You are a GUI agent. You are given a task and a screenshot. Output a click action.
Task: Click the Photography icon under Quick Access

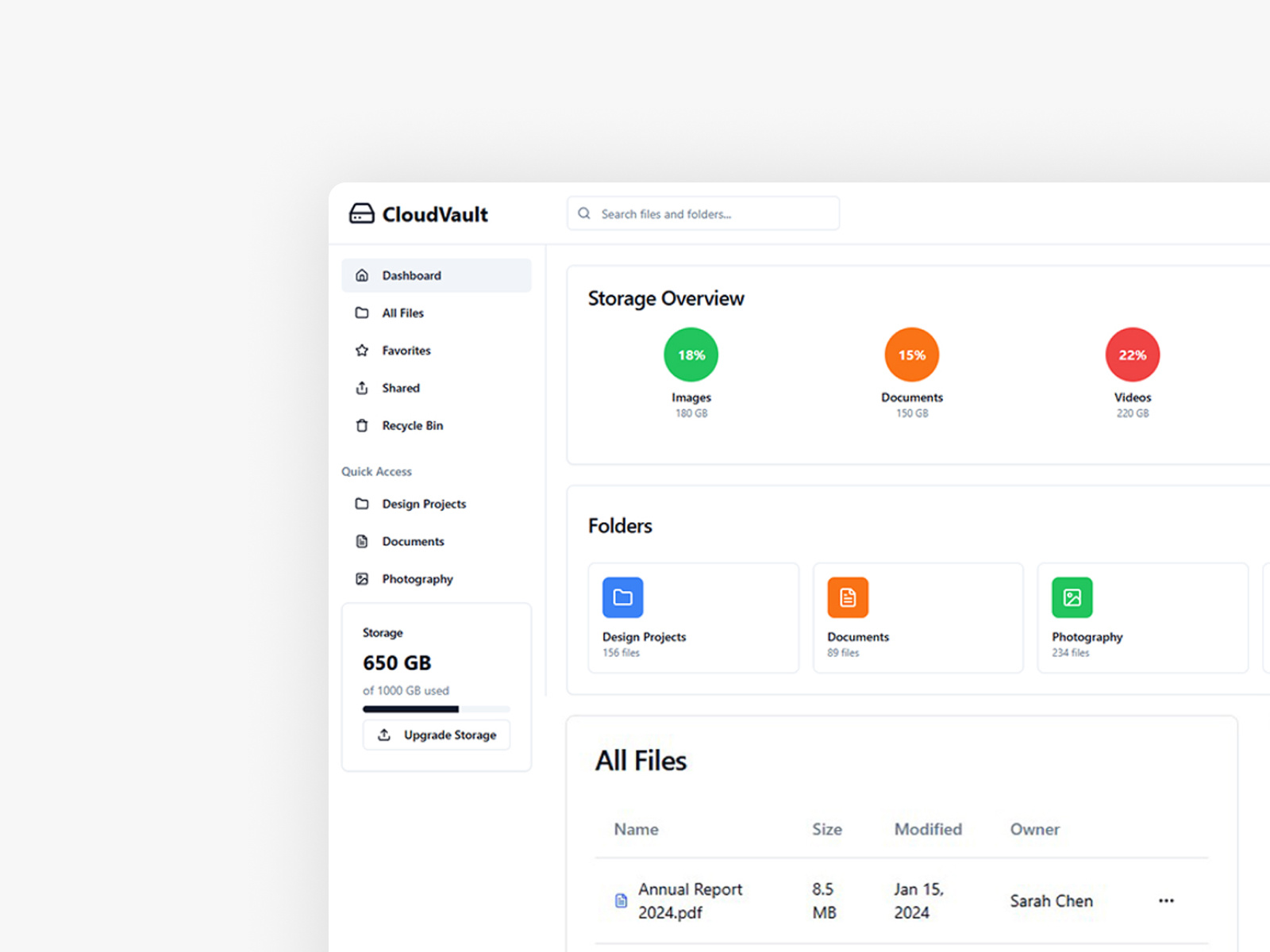tap(362, 578)
